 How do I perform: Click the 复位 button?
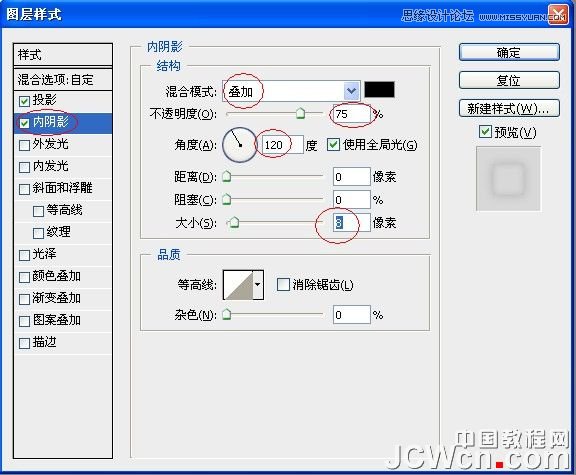tap(509, 80)
